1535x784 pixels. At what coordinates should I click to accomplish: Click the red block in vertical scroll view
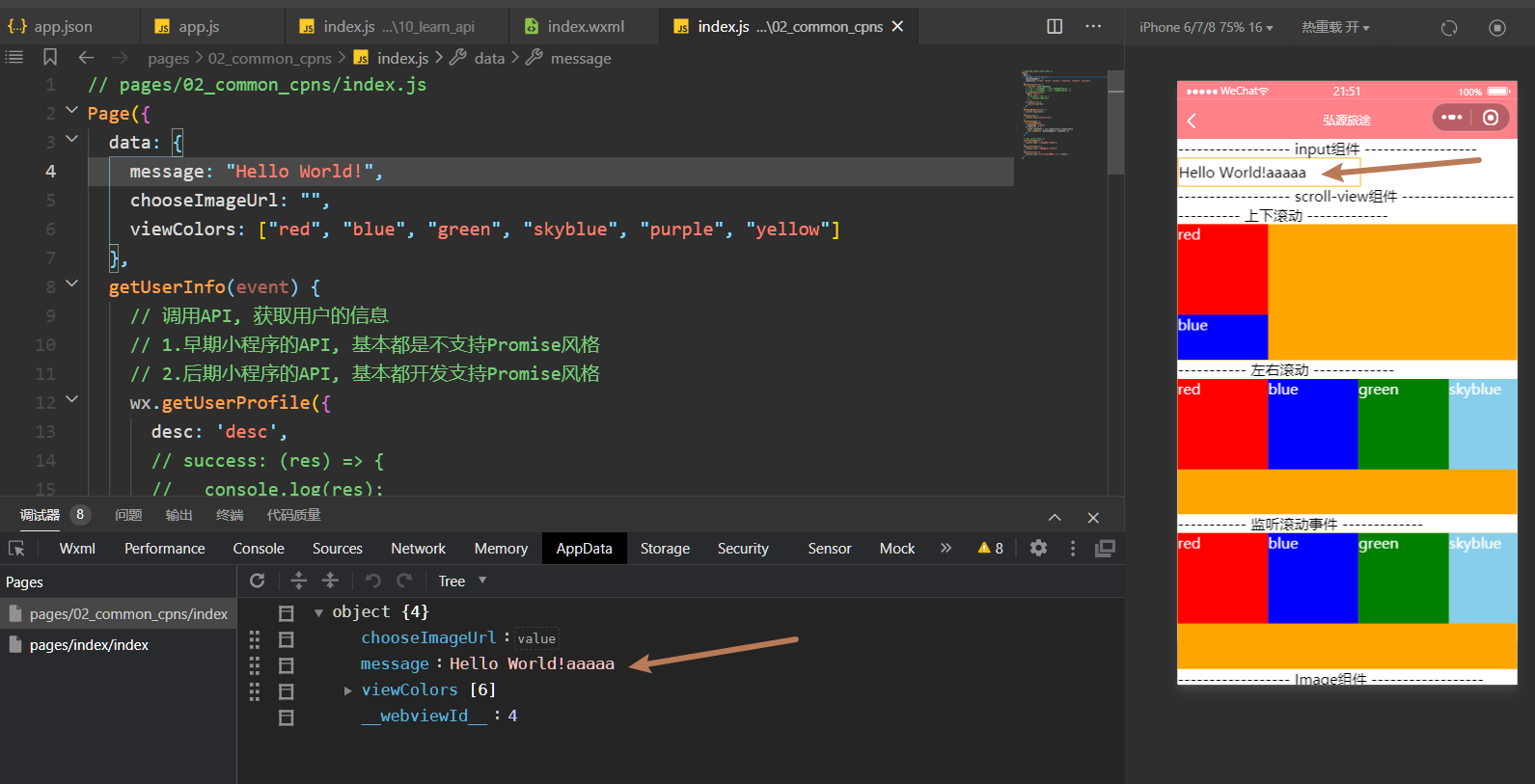point(1222,269)
